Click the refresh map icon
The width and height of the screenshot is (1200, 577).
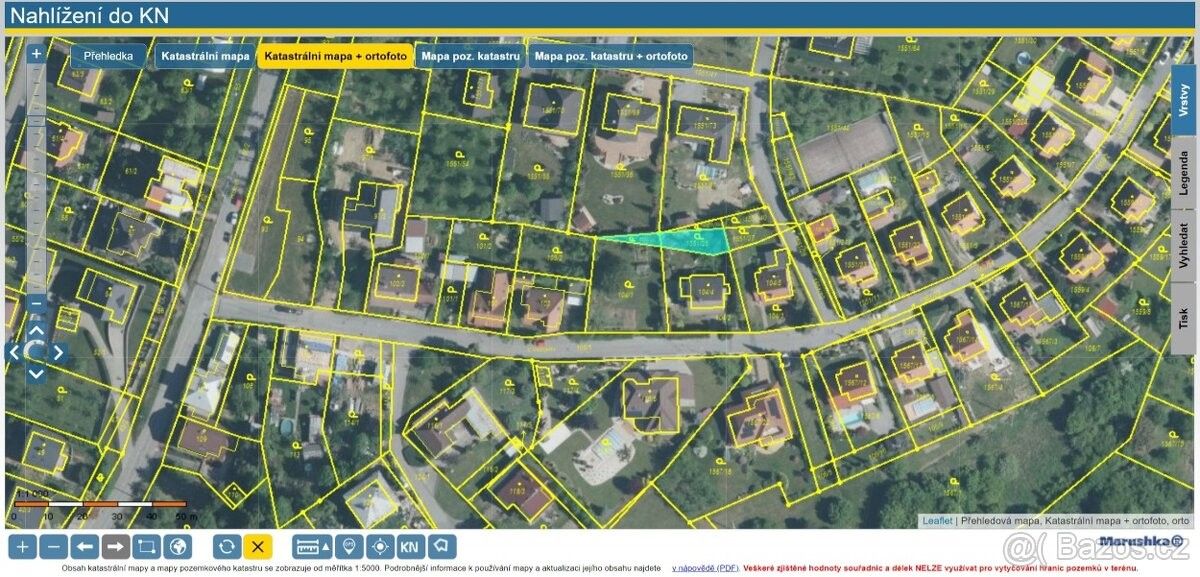227,547
